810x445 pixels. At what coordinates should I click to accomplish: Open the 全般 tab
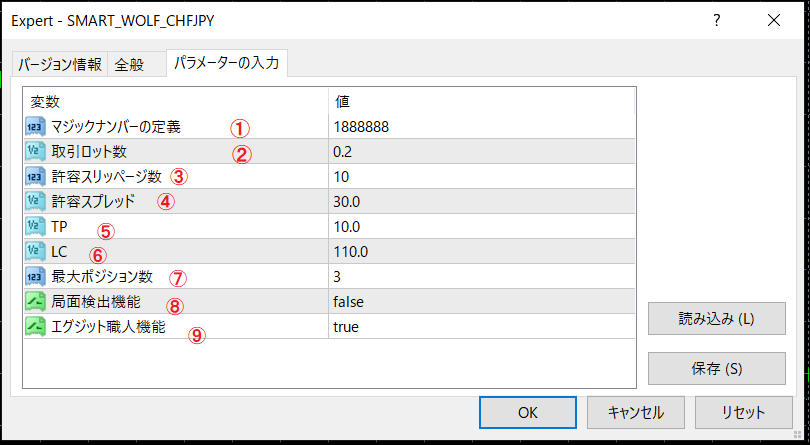[x=129, y=65]
